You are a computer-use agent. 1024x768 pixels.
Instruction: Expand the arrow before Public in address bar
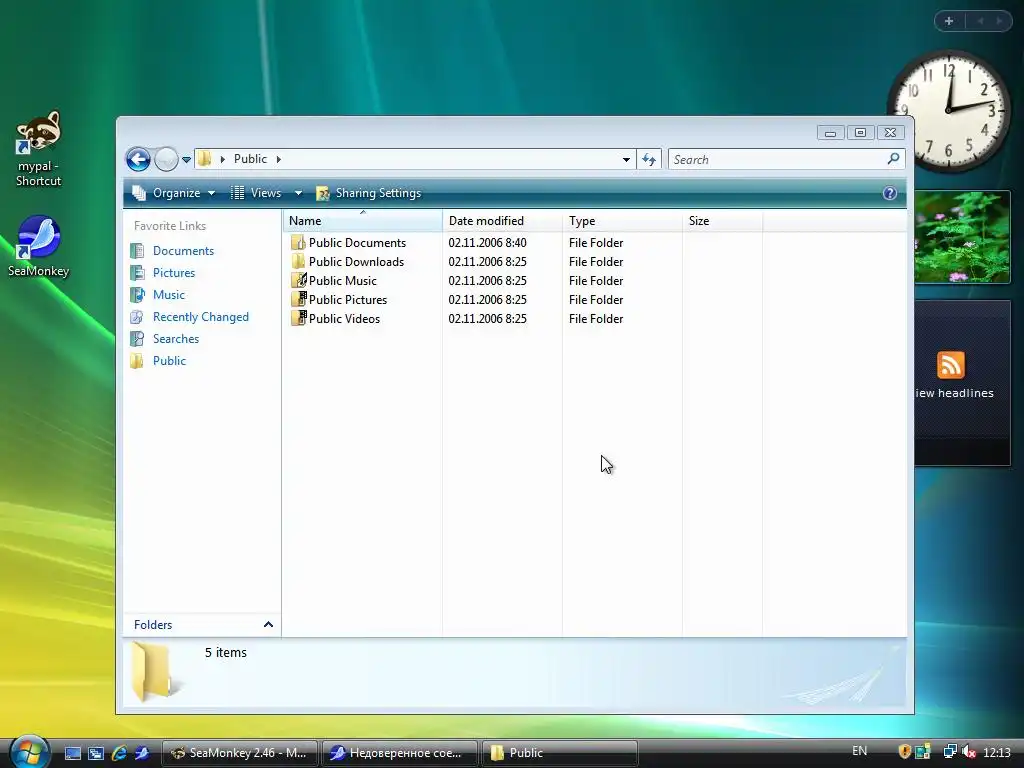[223, 159]
